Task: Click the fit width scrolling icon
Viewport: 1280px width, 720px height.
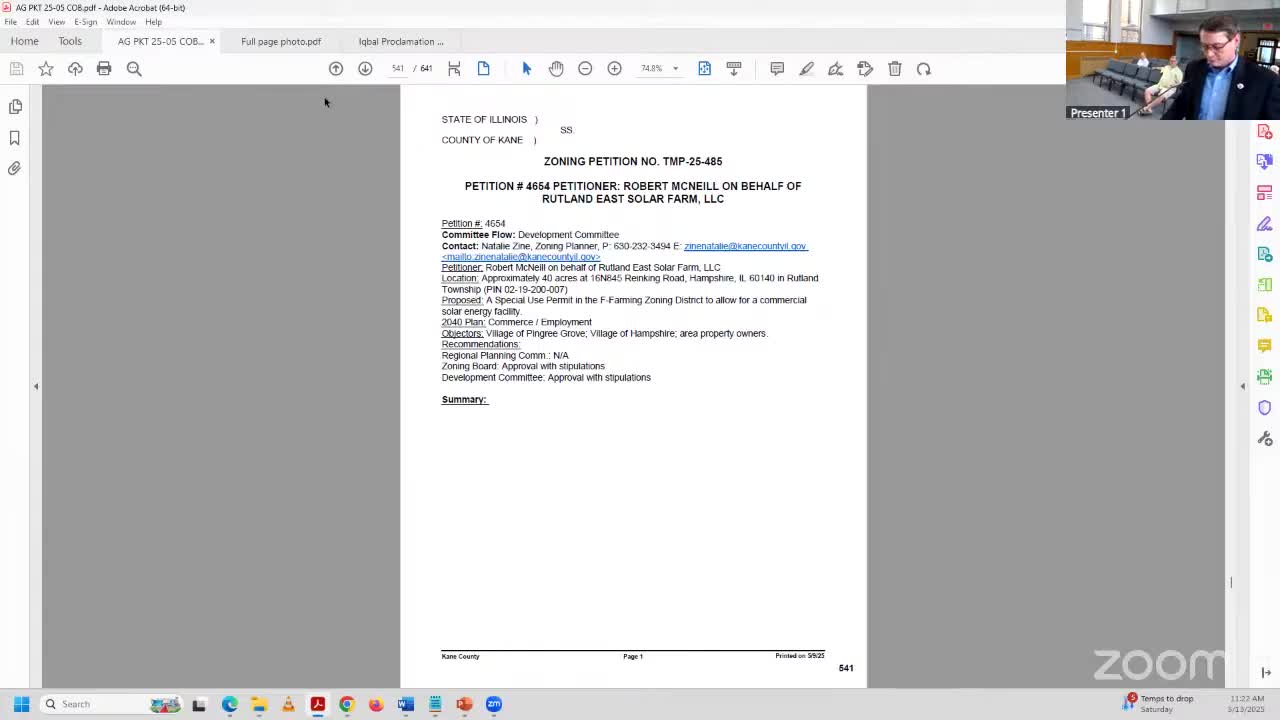Action: (704, 68)
